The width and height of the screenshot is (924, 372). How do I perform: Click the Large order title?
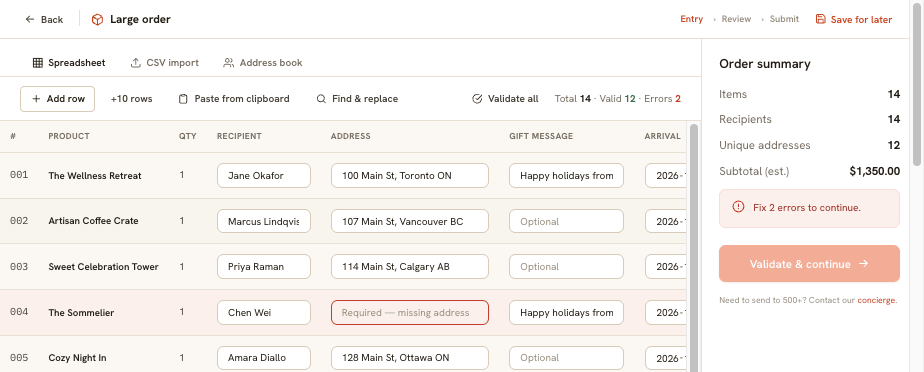click(140, 19)
